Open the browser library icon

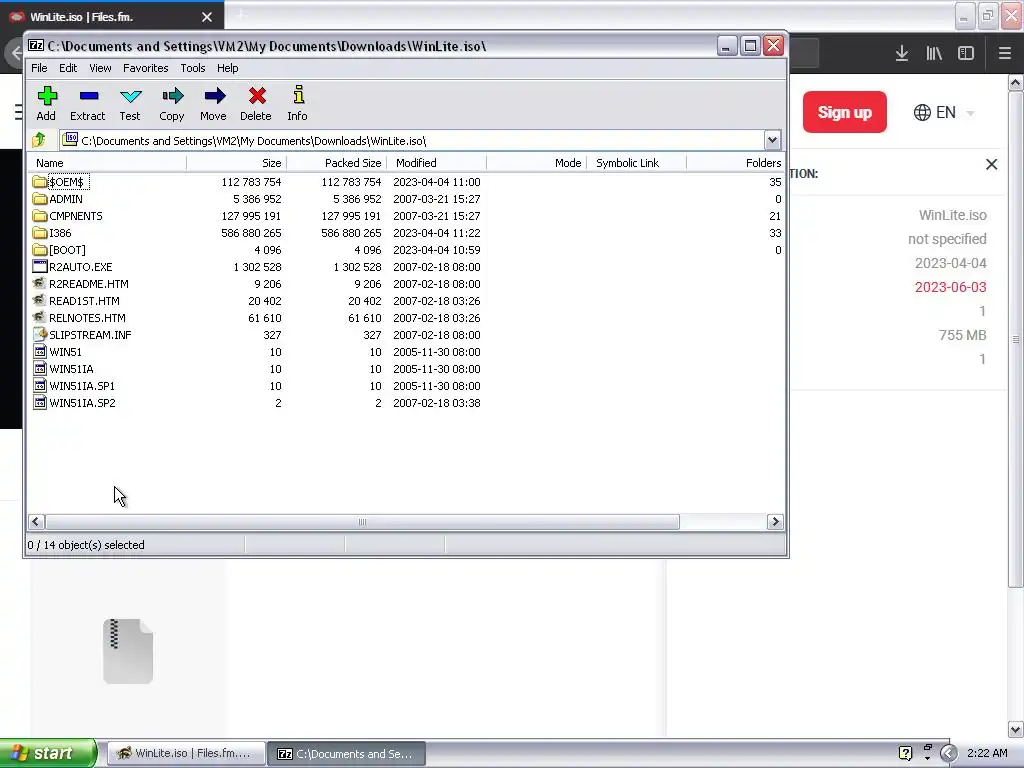934,53
